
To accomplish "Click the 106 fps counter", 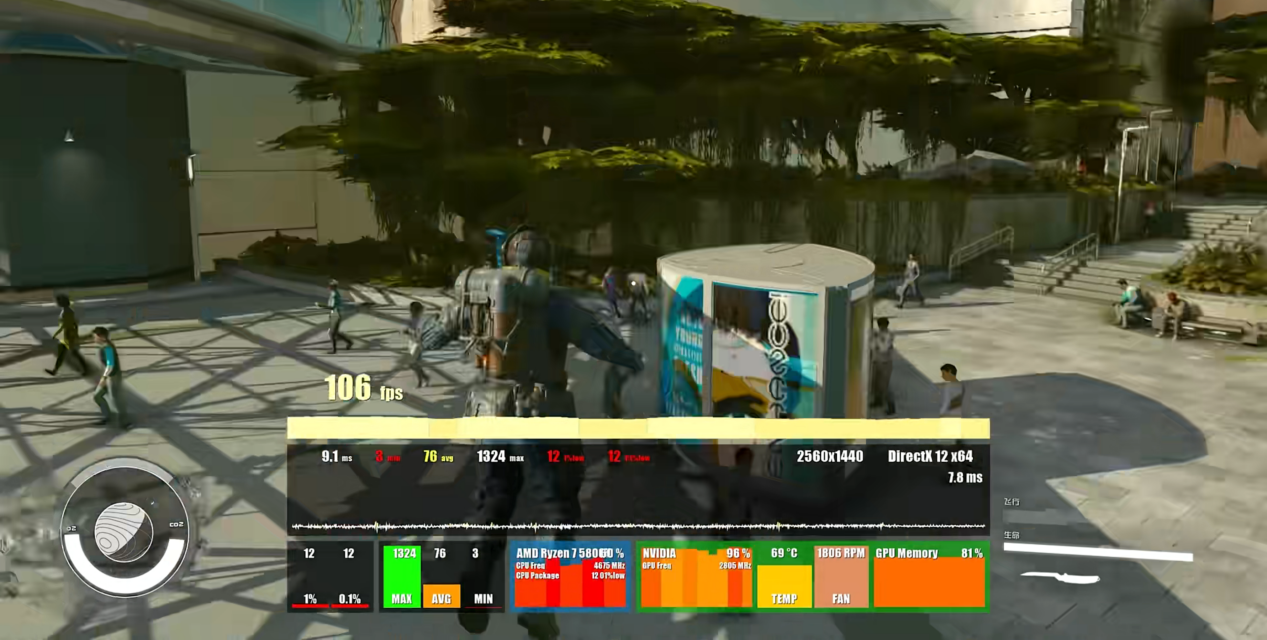I will coord(363,388).
